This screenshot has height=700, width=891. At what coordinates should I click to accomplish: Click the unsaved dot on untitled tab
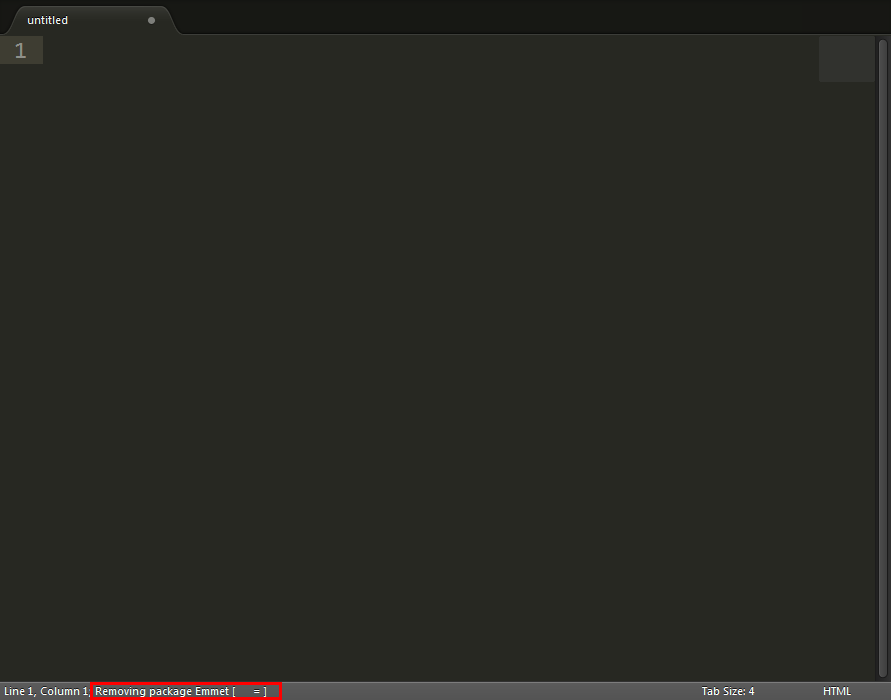[x=151, y=20]
